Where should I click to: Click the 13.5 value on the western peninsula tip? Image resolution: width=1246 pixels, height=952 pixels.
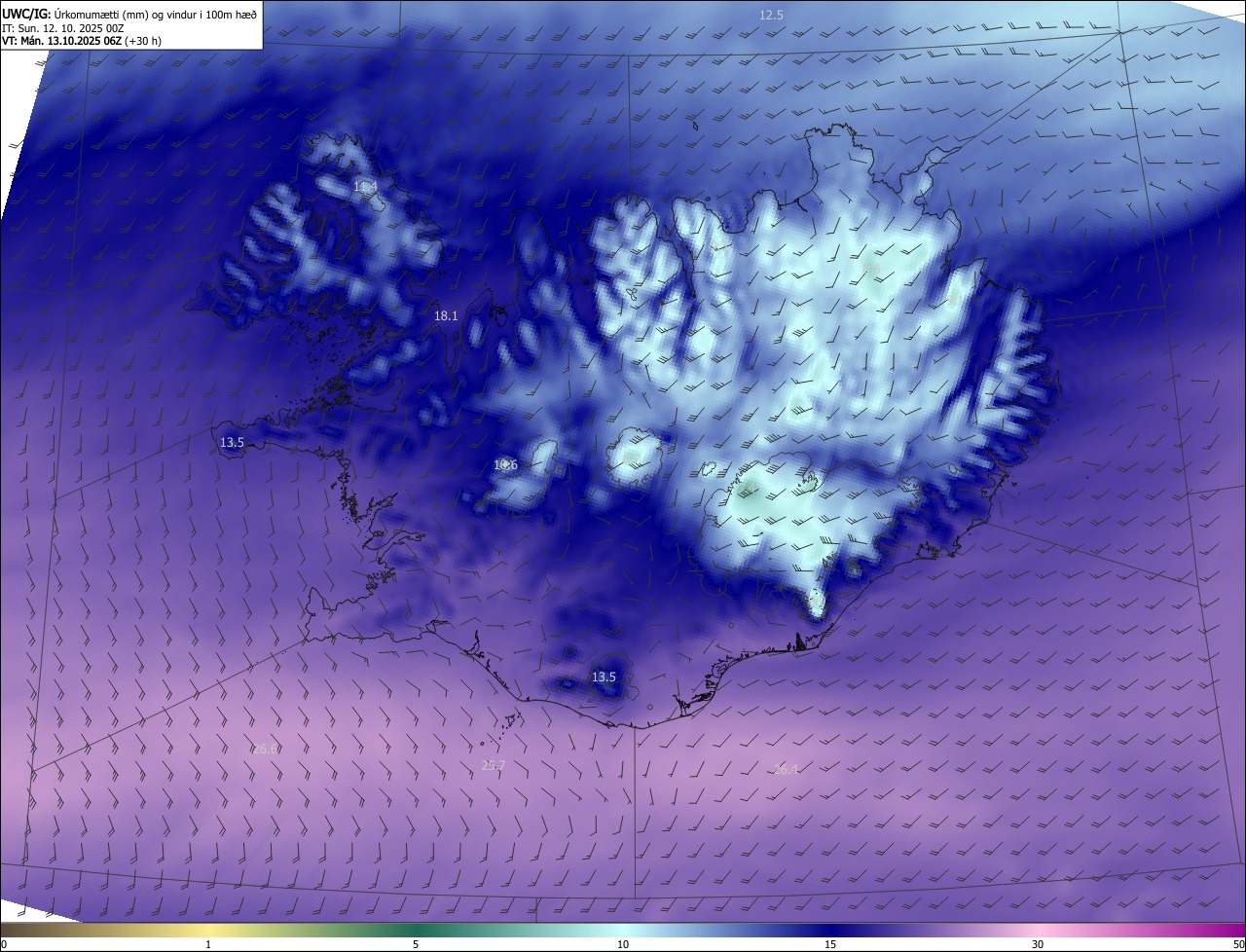(x=232, y=442)
